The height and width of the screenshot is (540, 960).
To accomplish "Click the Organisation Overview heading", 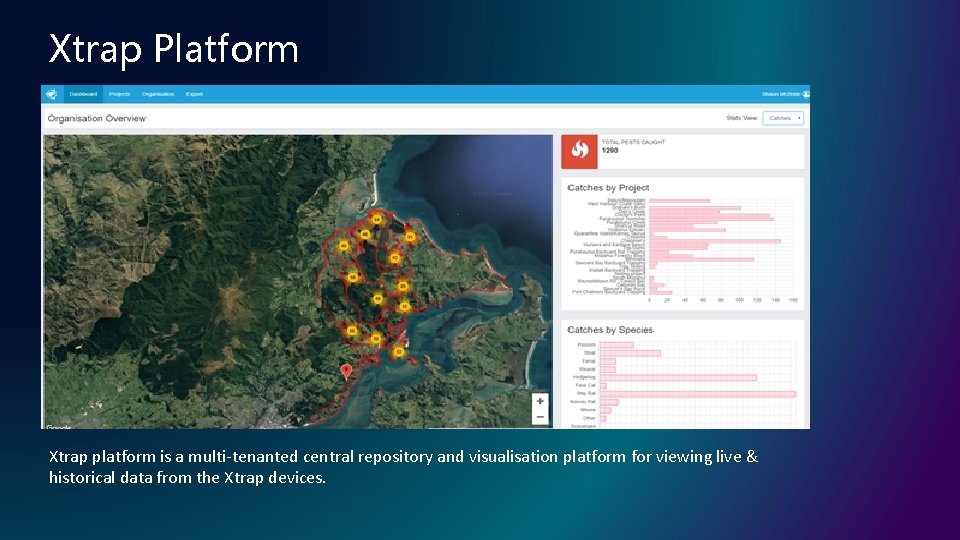I will click(x=97, y=118).
